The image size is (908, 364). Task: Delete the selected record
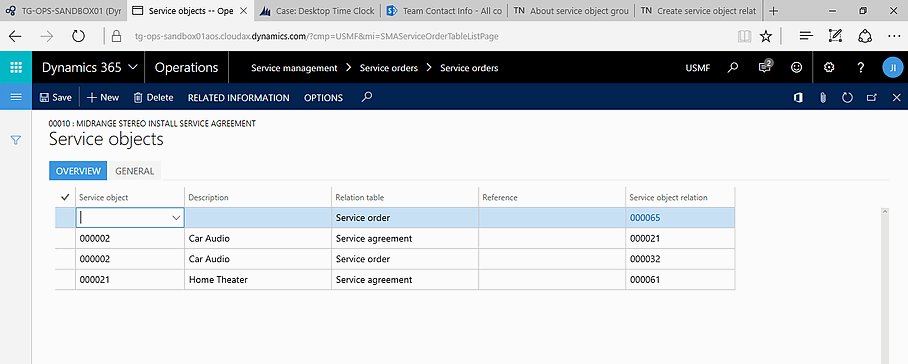pos(153,97)
